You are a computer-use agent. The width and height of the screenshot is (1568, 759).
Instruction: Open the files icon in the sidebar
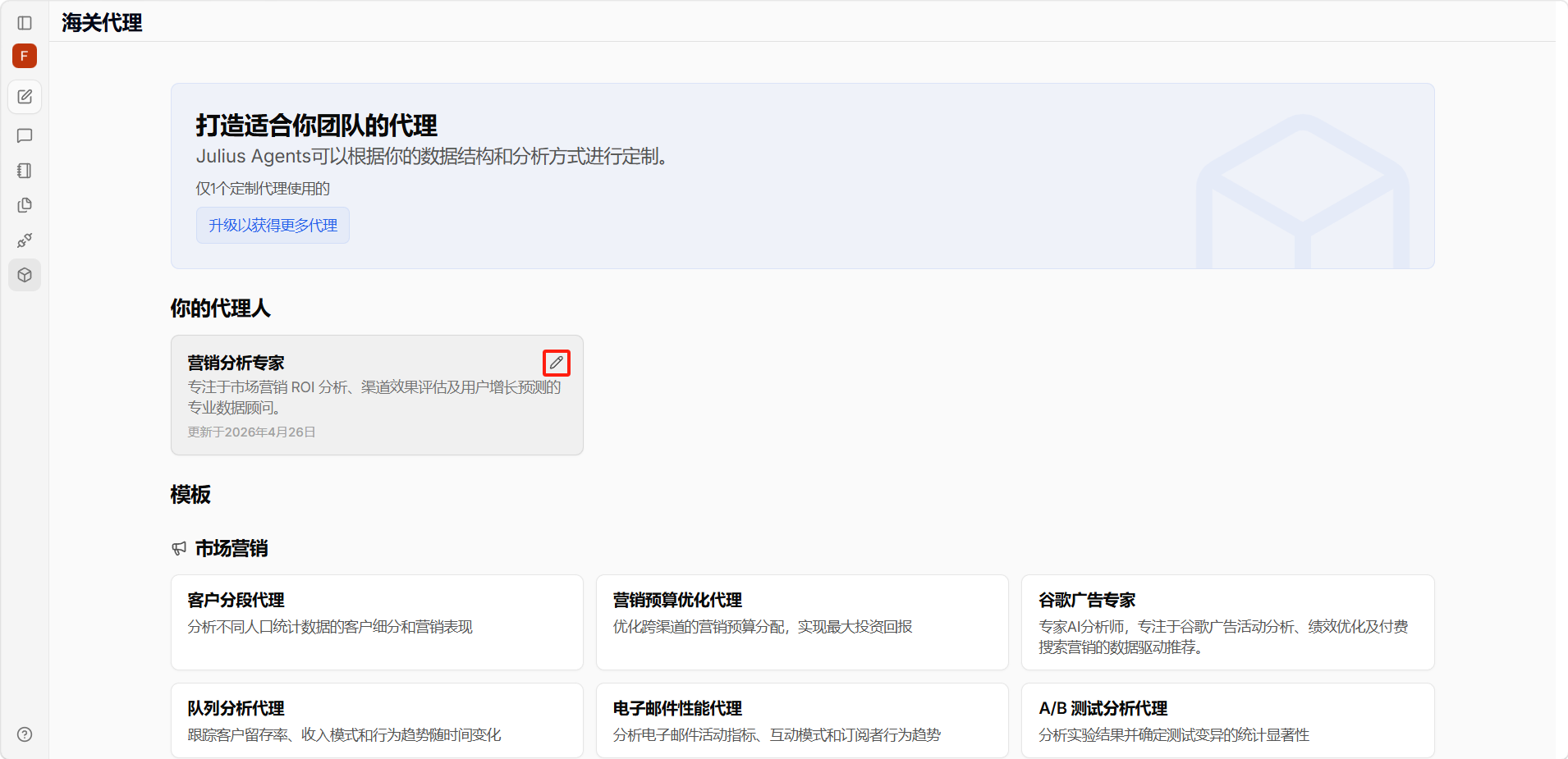click(x=25, y=205)
